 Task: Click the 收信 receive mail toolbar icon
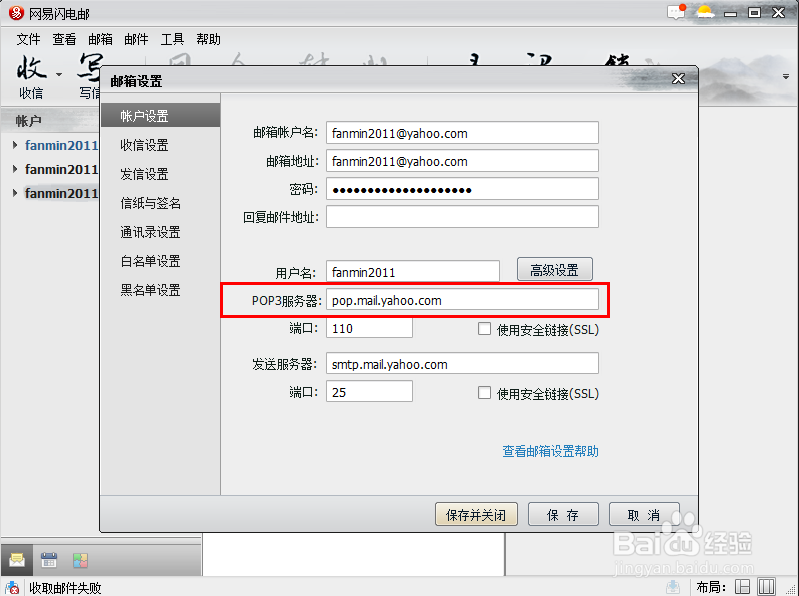click(x=31, y=76)
